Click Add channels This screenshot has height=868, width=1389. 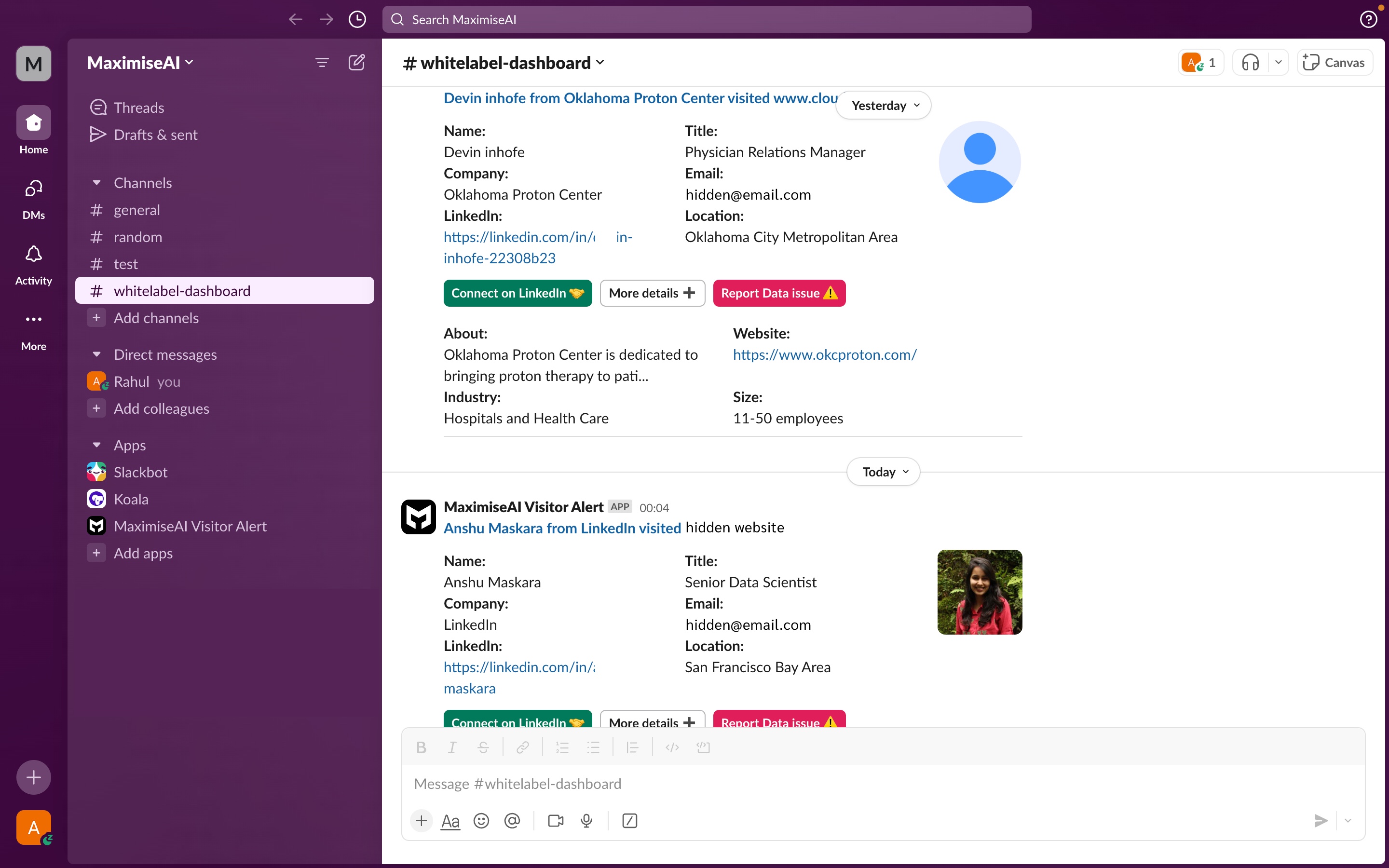click(x=224, y=317)
